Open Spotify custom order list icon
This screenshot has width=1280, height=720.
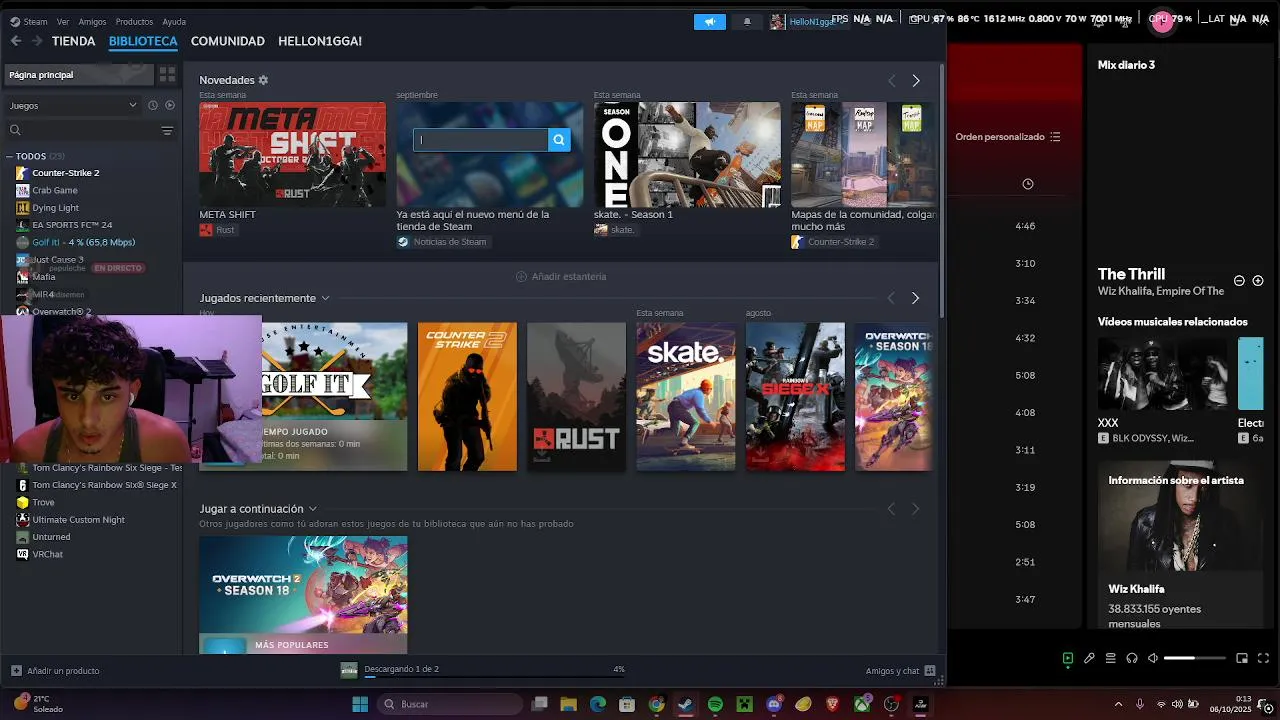point(1055,137)
